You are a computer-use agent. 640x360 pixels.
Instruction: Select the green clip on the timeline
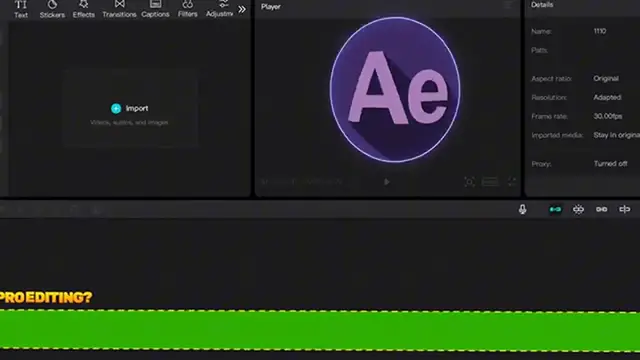(x=320, y=330)
